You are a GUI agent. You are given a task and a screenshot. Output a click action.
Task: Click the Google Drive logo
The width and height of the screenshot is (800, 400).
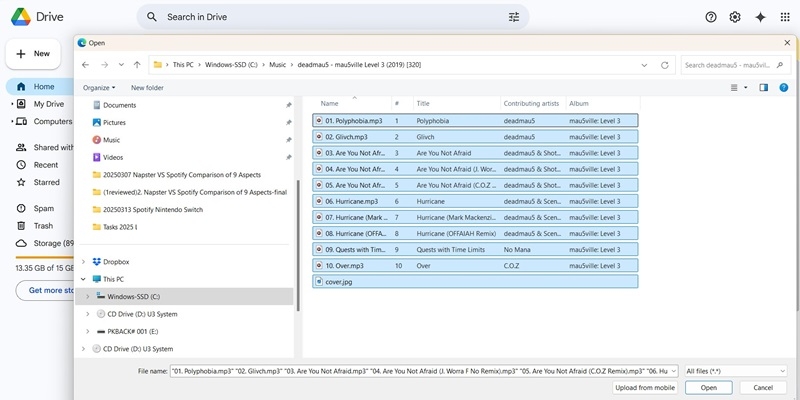[21, 17]
